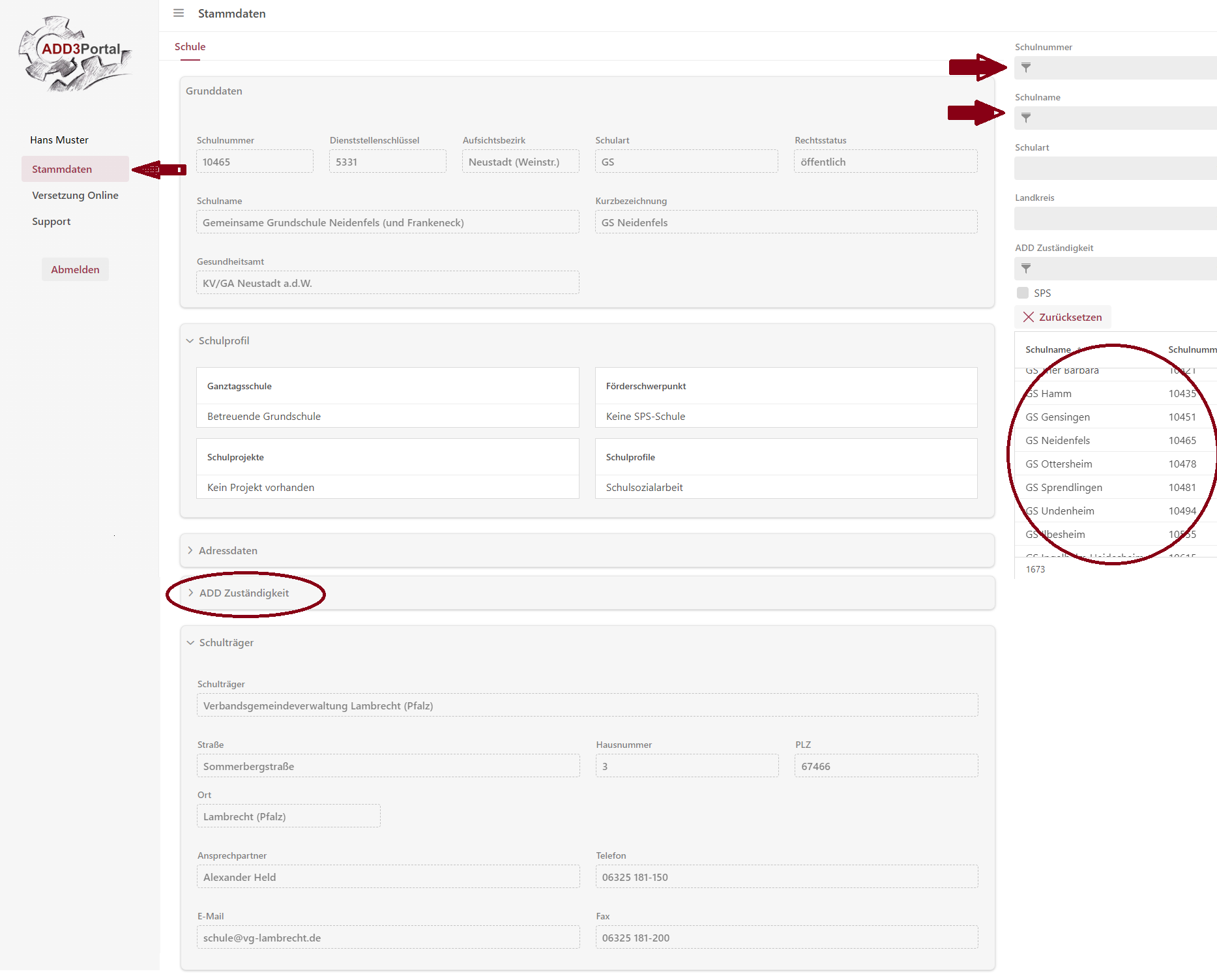Expand the ADD Zuständigkeit section
The width and height of the screenshot is (1217, 980).
(x=191, y=593)
